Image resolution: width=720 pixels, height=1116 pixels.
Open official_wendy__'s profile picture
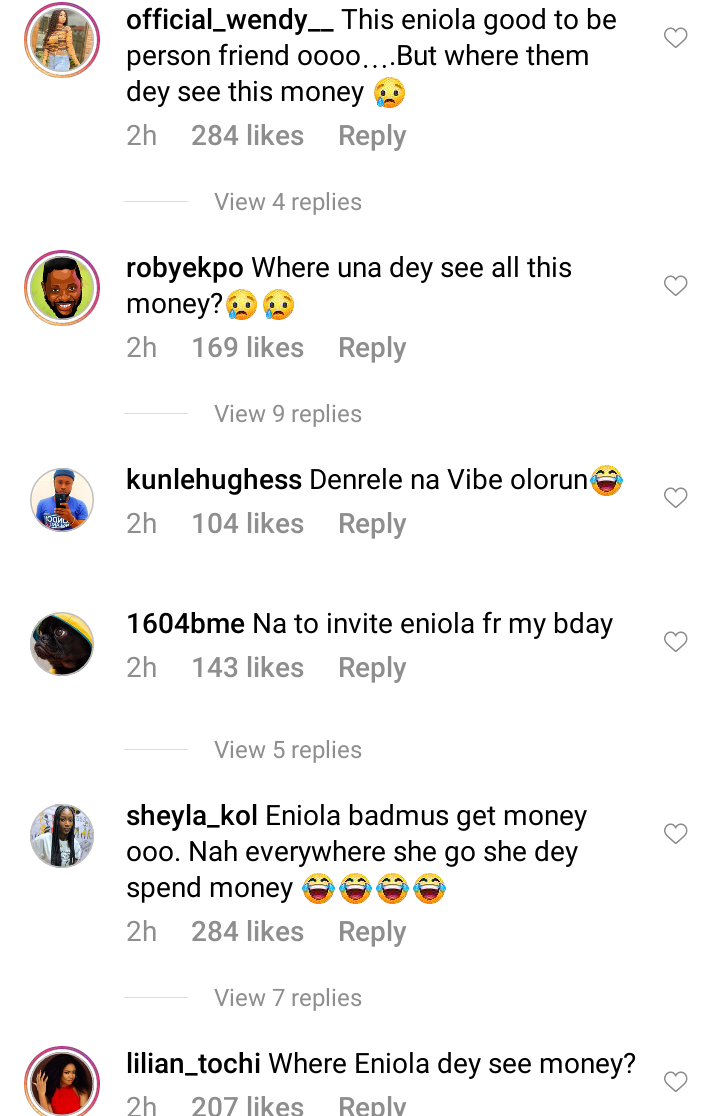tap(62, 40)
